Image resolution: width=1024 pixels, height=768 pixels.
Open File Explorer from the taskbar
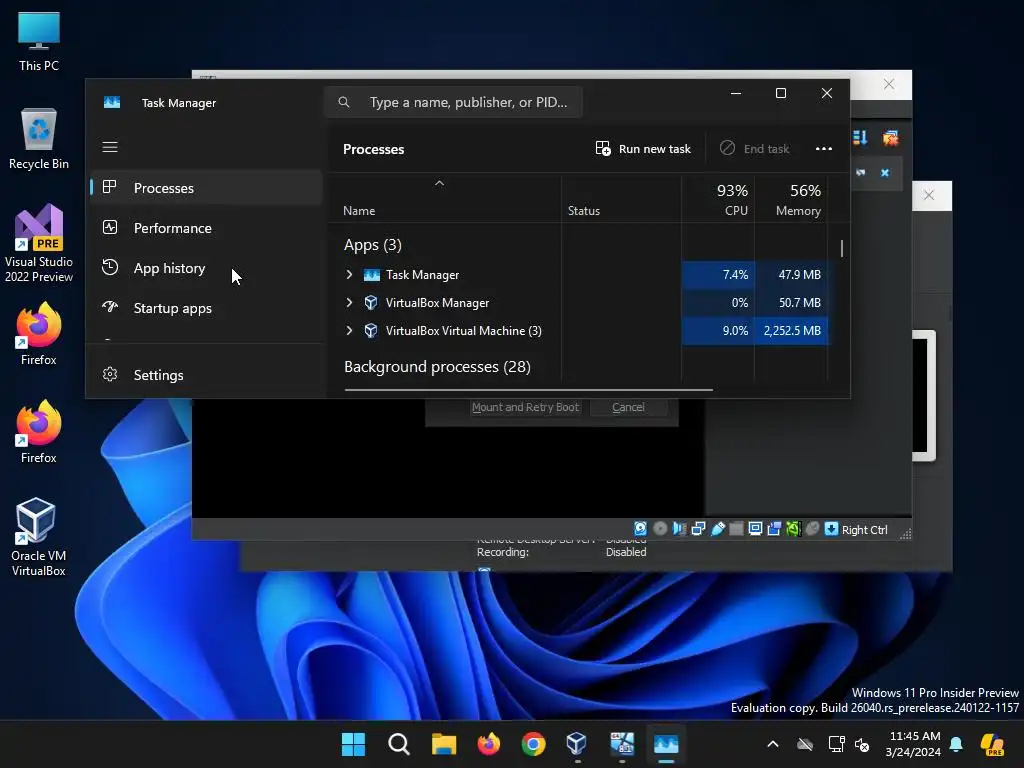[443, 744]
